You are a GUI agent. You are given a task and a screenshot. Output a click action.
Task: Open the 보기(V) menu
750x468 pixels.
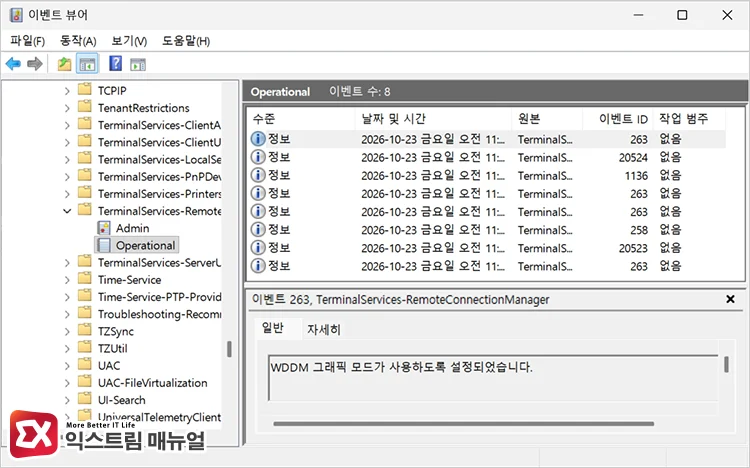[x=129, y=41]
